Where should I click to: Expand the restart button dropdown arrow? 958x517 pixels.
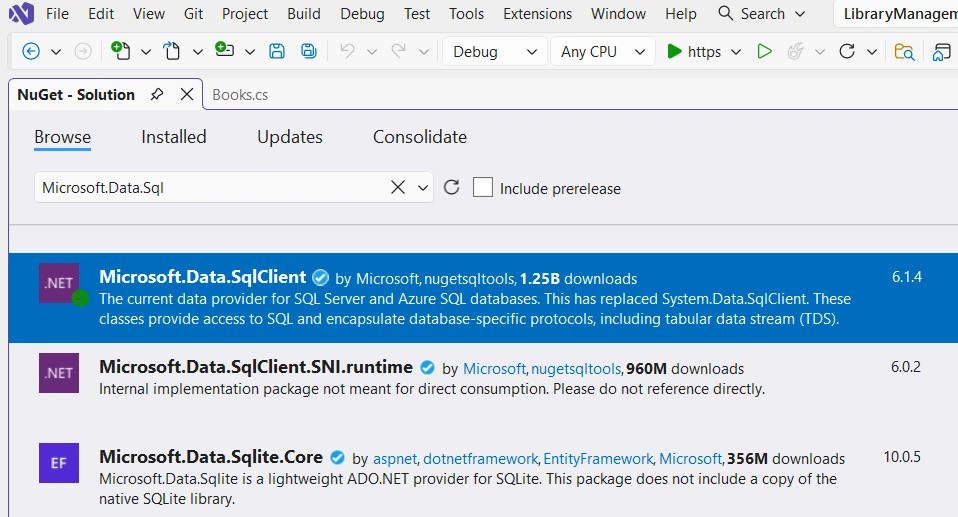click(872, 52)
